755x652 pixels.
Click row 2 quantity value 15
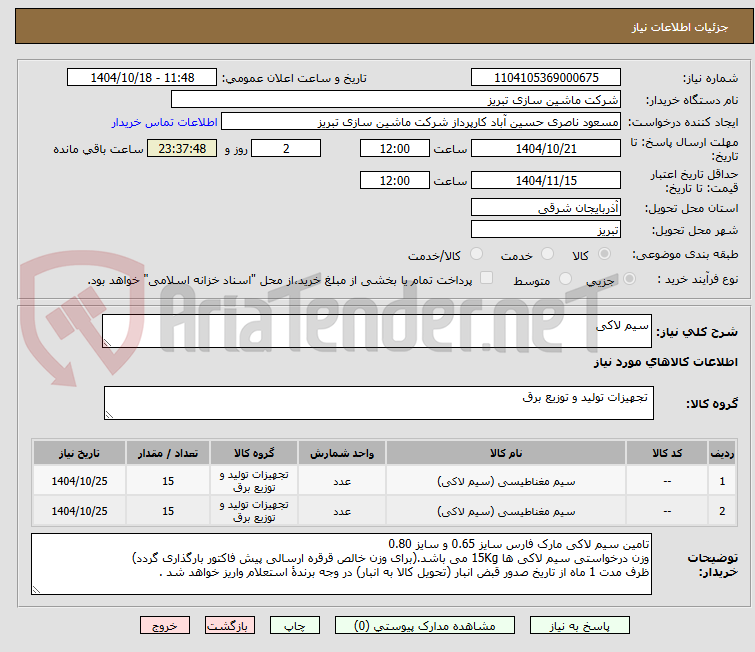tap(168, 511)
